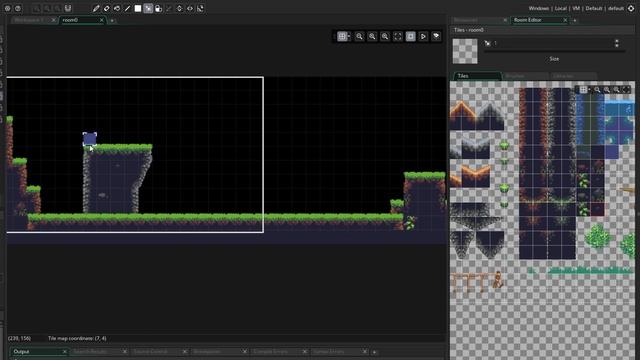Click the Default config label
The height and width of the screenshot is (360, 640).
pyautogui.click(x=593, y=8)
